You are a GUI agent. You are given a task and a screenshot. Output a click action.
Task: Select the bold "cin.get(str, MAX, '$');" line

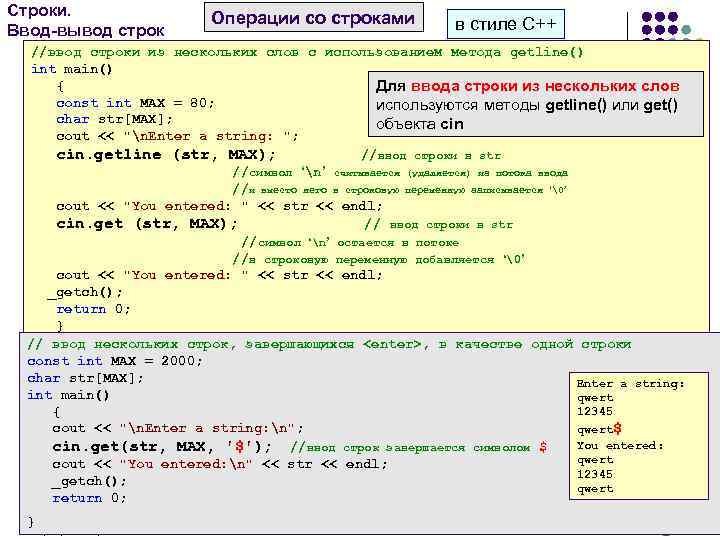162,446
